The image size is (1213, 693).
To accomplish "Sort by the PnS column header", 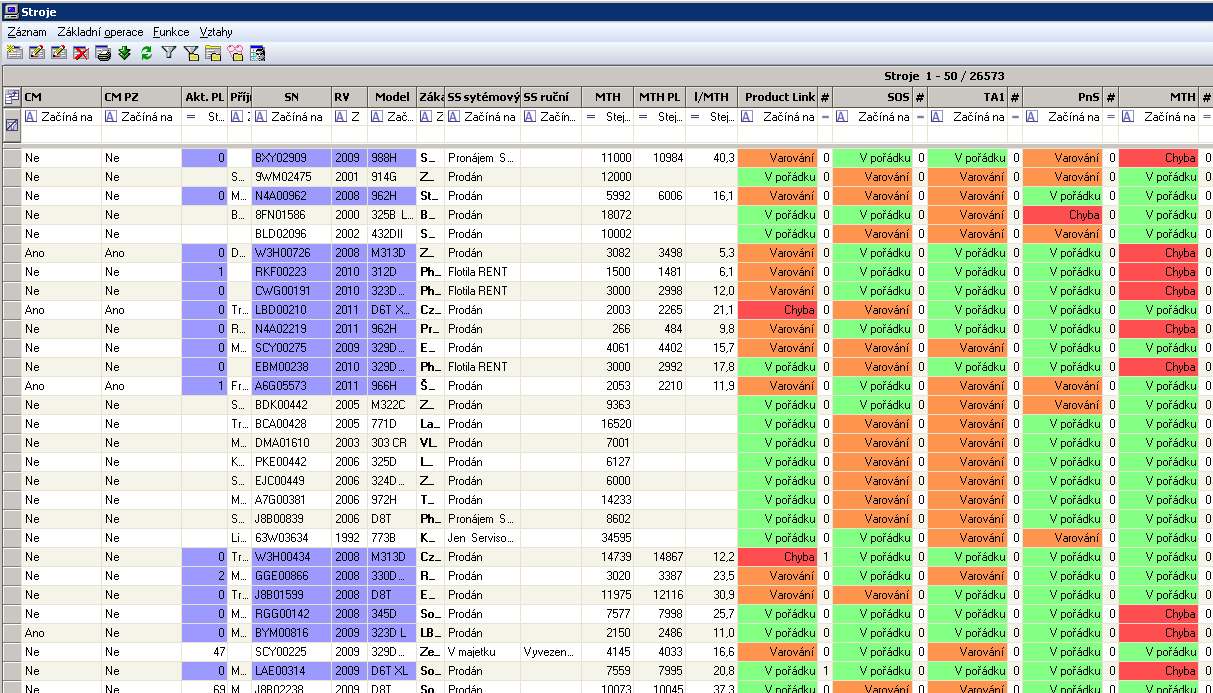I will coord(1063,97).
